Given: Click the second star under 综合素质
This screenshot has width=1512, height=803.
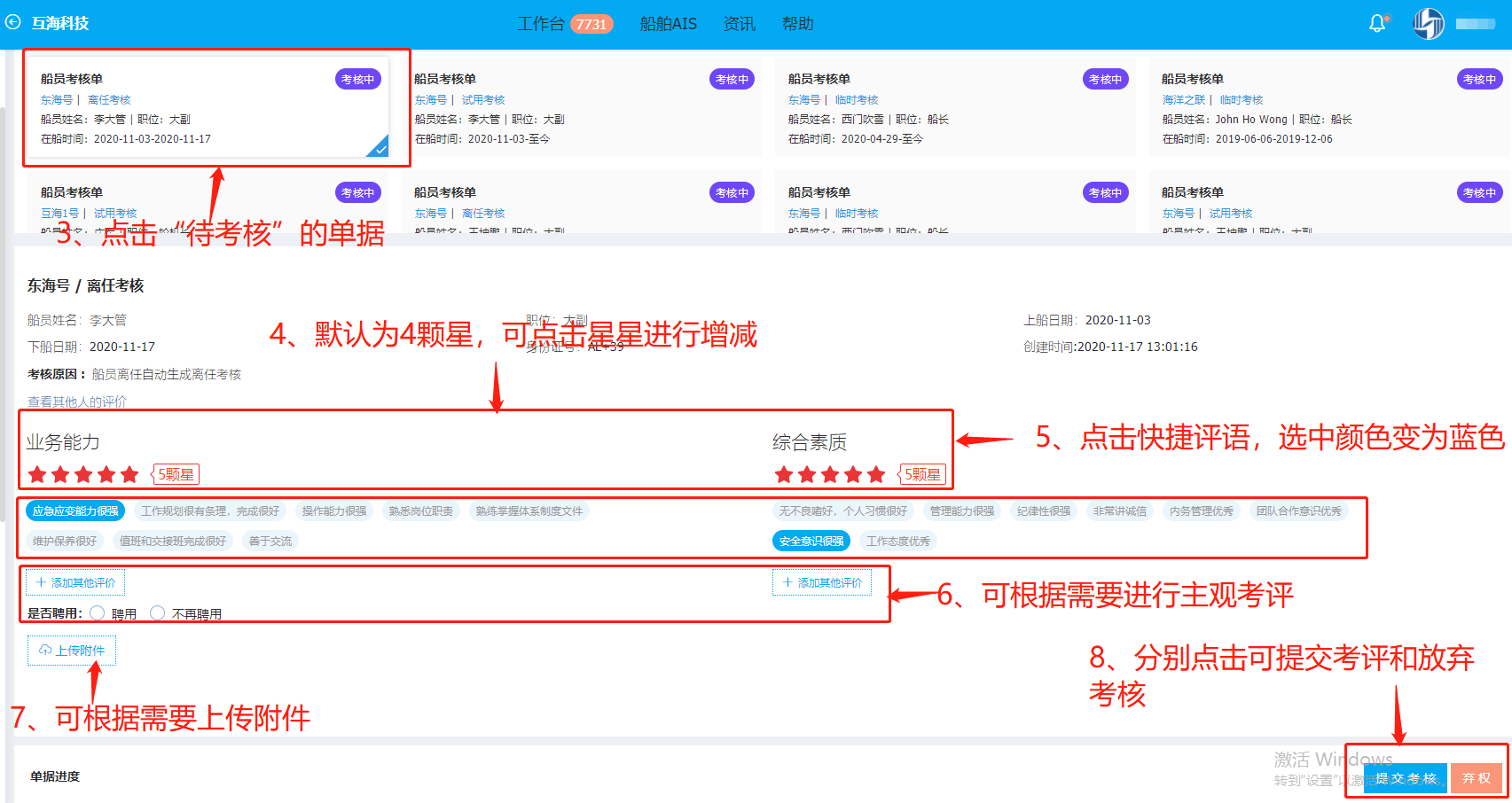Looking at the screenshot, I should pos(807,474).
